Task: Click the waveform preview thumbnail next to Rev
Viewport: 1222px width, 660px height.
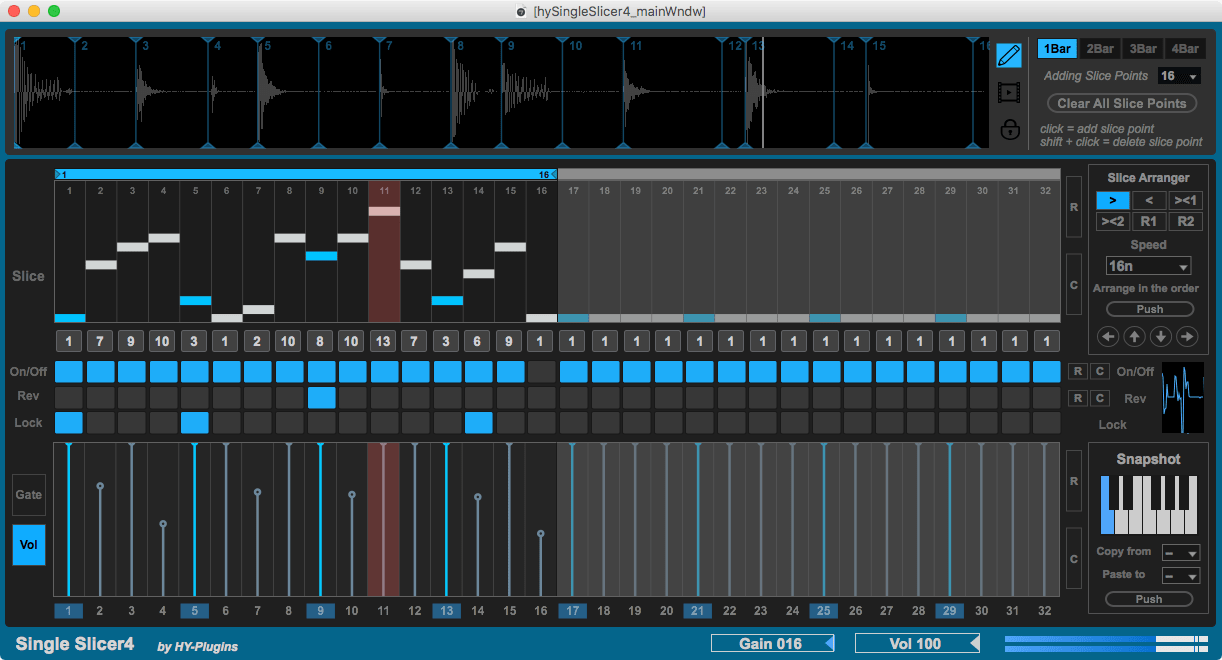Action: coord(1182,398)
